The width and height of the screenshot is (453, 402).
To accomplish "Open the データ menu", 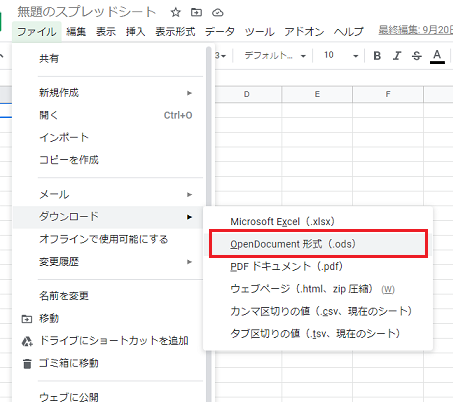I will (220, 32).
